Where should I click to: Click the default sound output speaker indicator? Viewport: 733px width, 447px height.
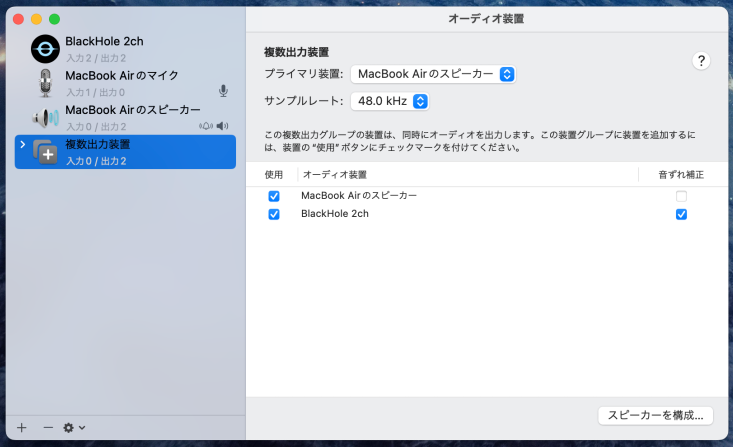pyautogui.click(x=223, y=126)
